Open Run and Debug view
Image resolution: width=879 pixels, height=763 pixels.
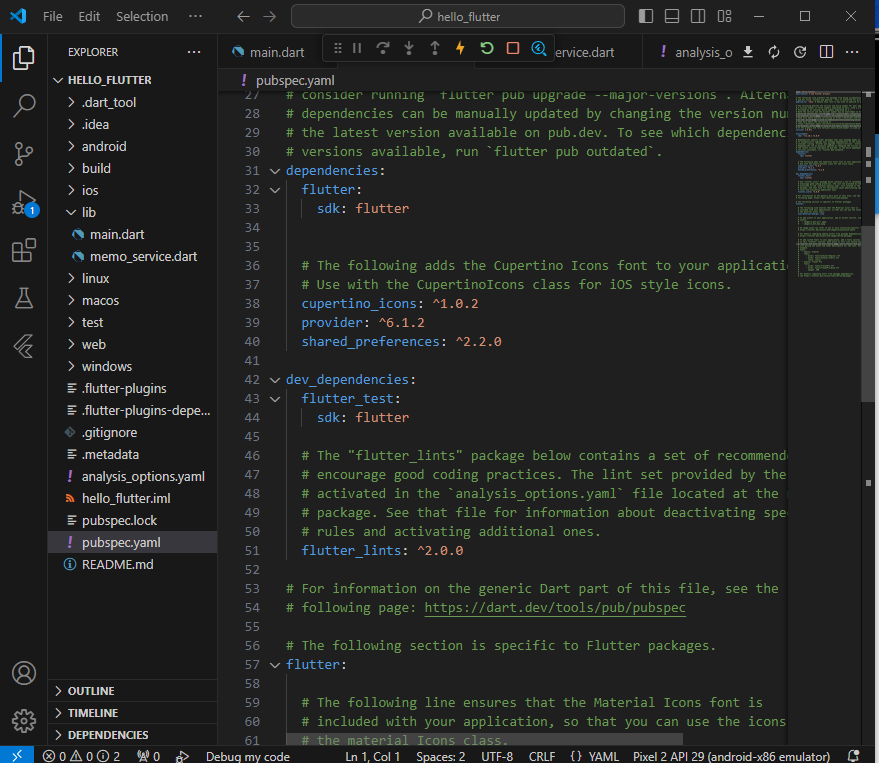(x=24, y=202)
